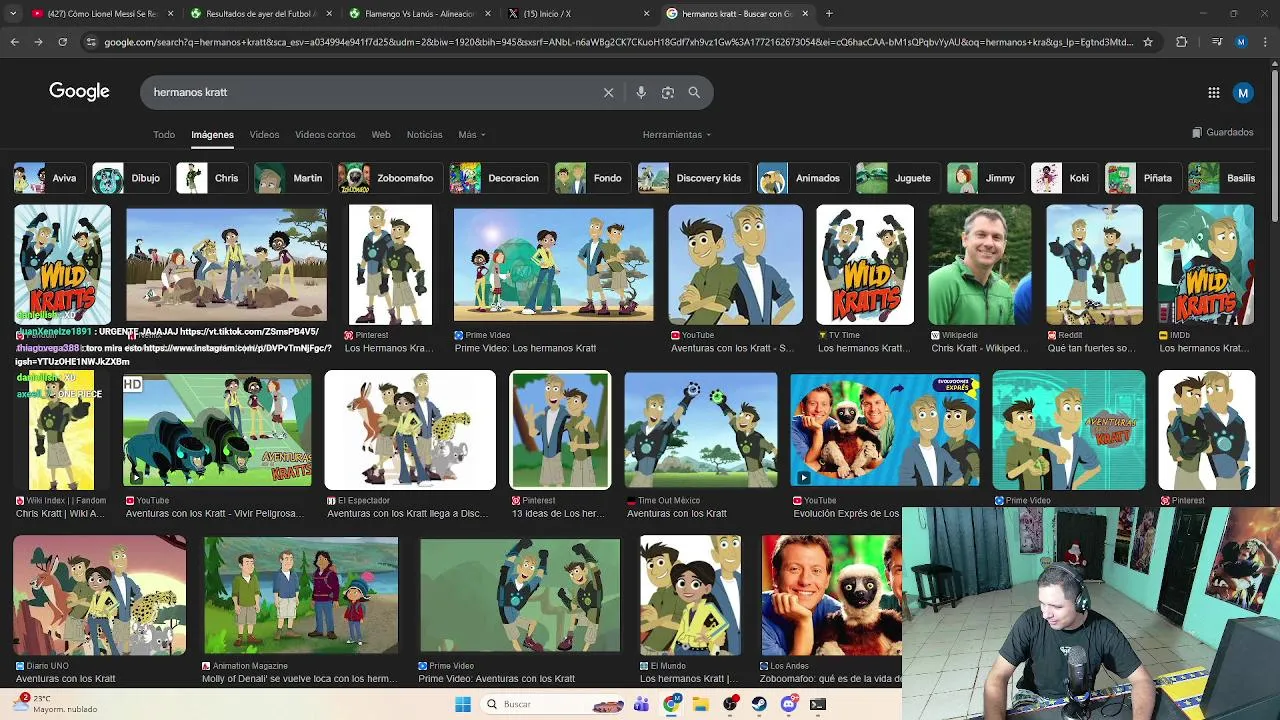Open Windows Start menu
Image resolution: width=1280 pixels, height=720 pixels.
463,704
